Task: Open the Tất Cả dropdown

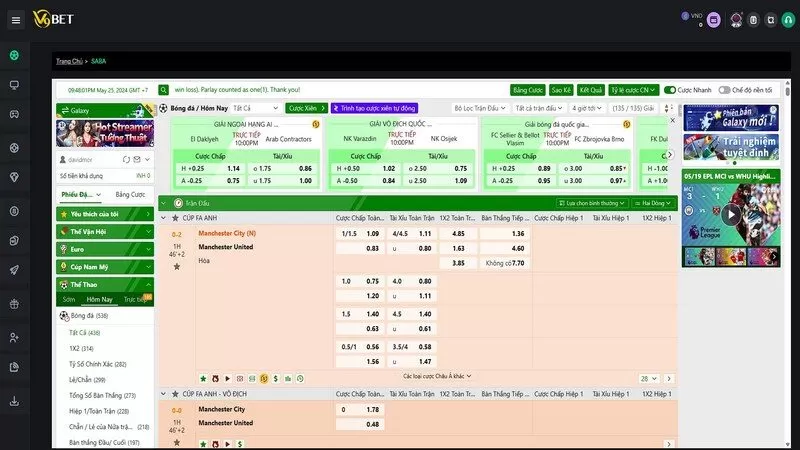Action: click(x=254, y=108)
